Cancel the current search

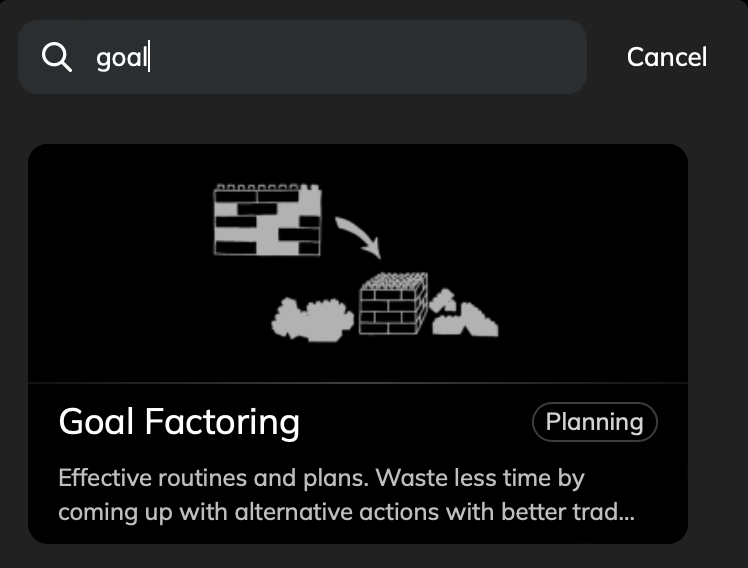tap(666, 57)
